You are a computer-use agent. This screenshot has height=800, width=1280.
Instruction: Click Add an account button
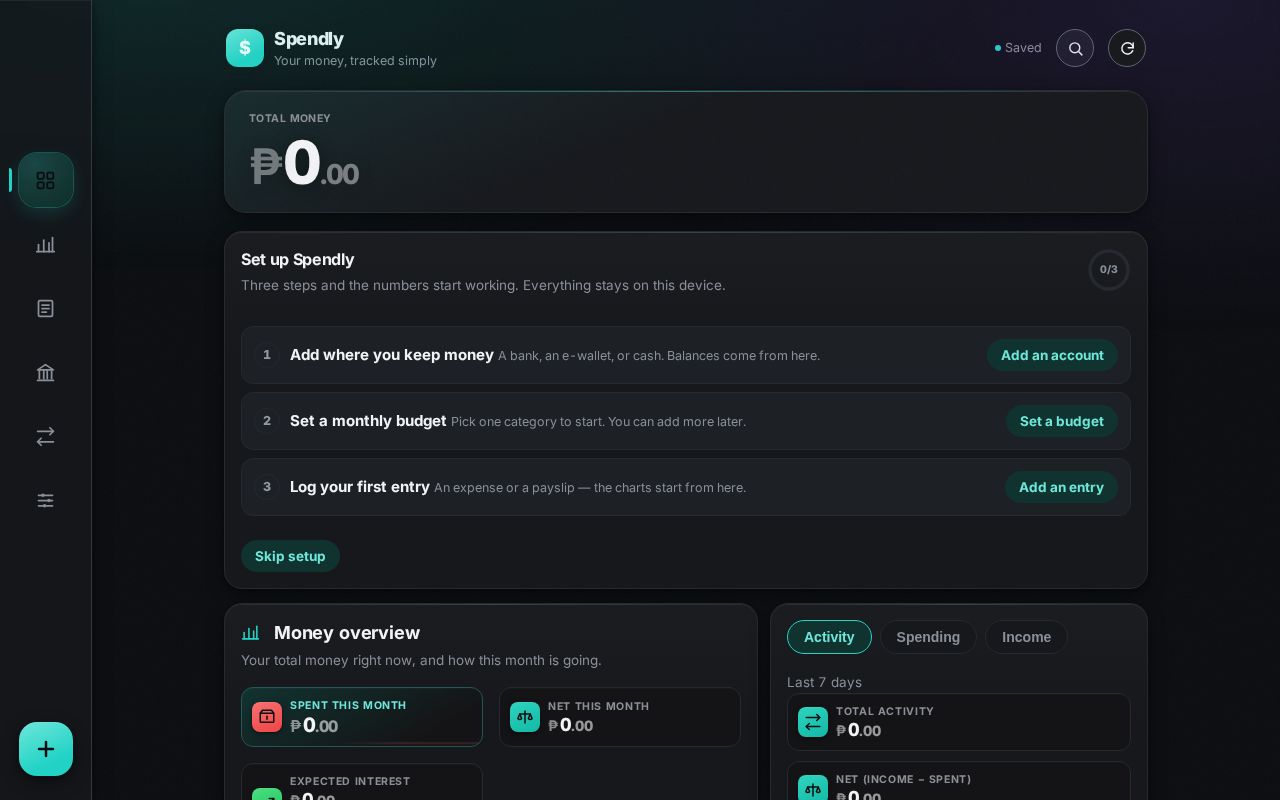coord(1052,355)
